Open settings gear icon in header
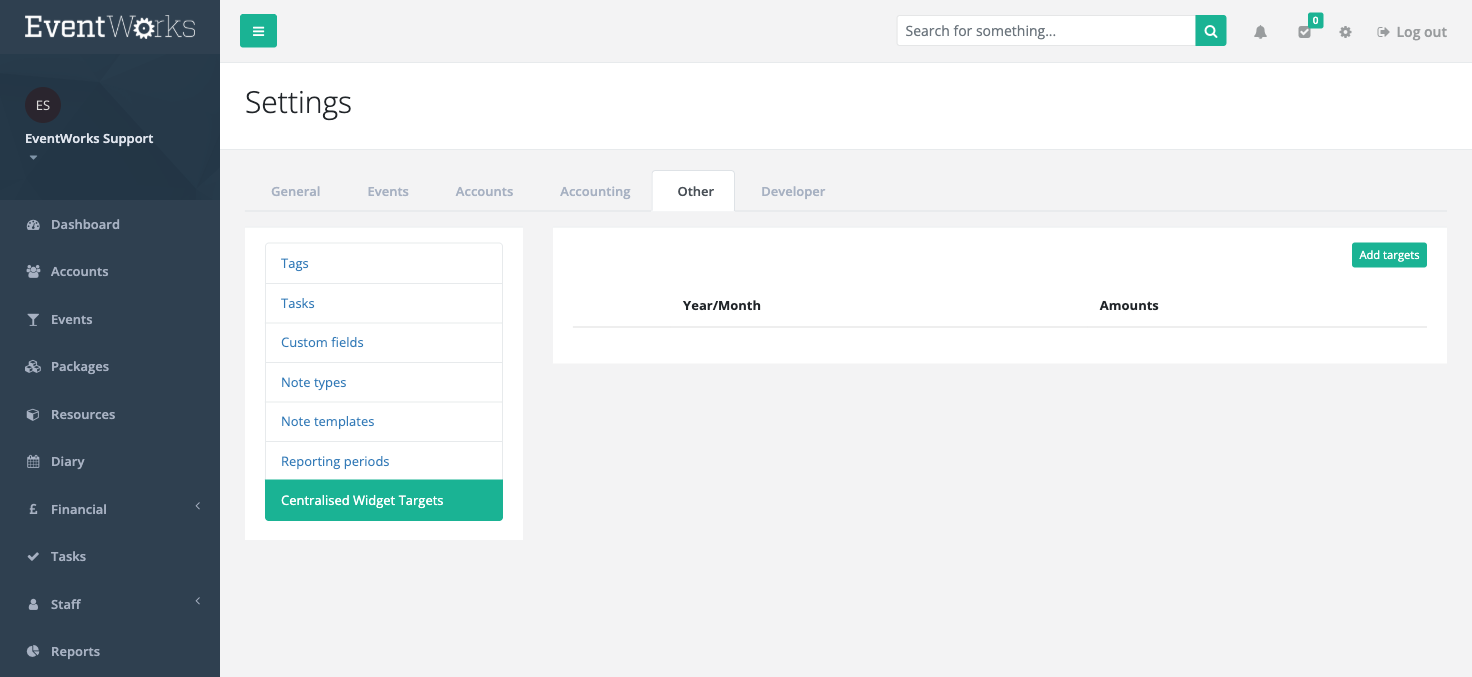The width and height of the screenshot is (1472, 677). 1346,32
